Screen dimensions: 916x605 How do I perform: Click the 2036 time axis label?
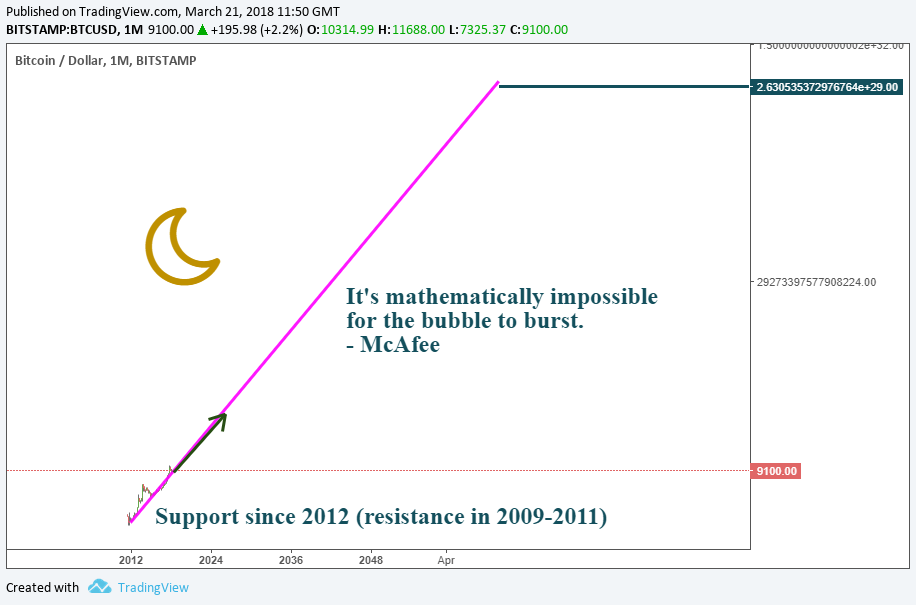(291, 560)
